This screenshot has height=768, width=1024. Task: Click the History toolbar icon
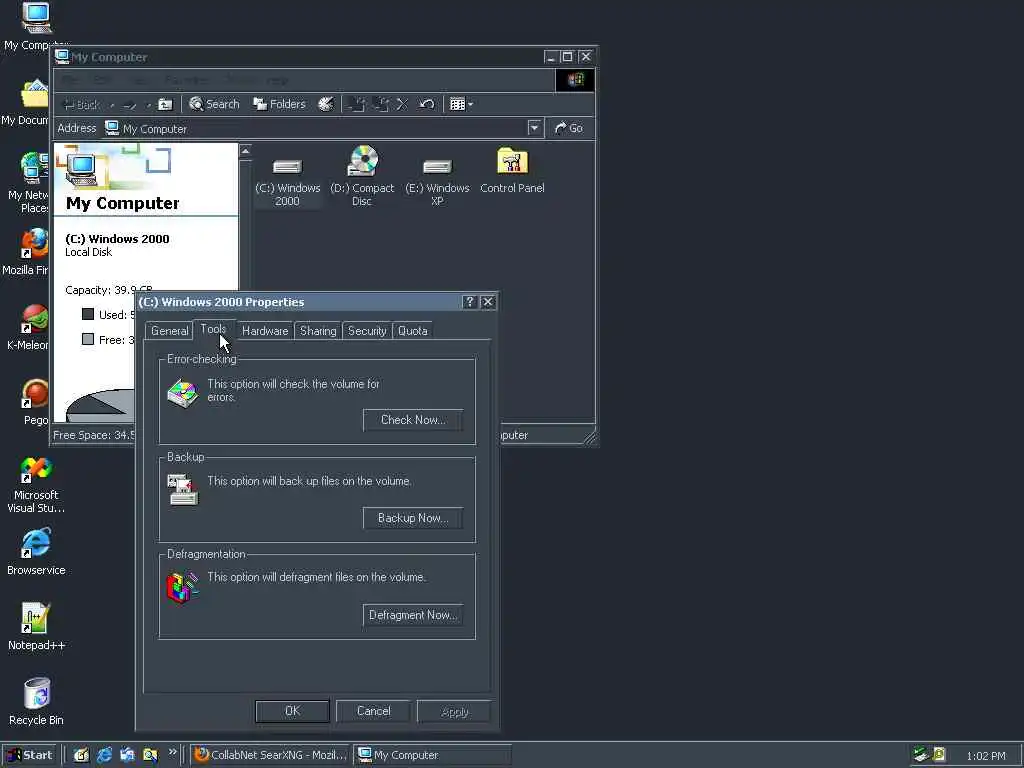(326, 104)
